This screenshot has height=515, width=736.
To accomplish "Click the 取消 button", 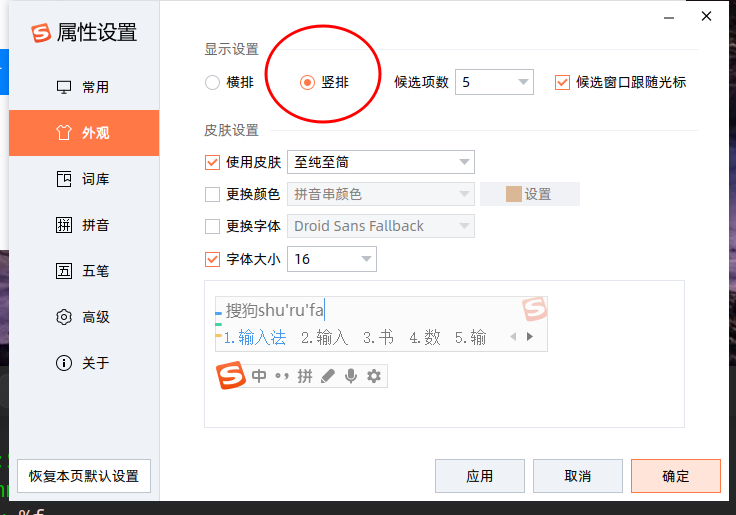I will (578, 476).
